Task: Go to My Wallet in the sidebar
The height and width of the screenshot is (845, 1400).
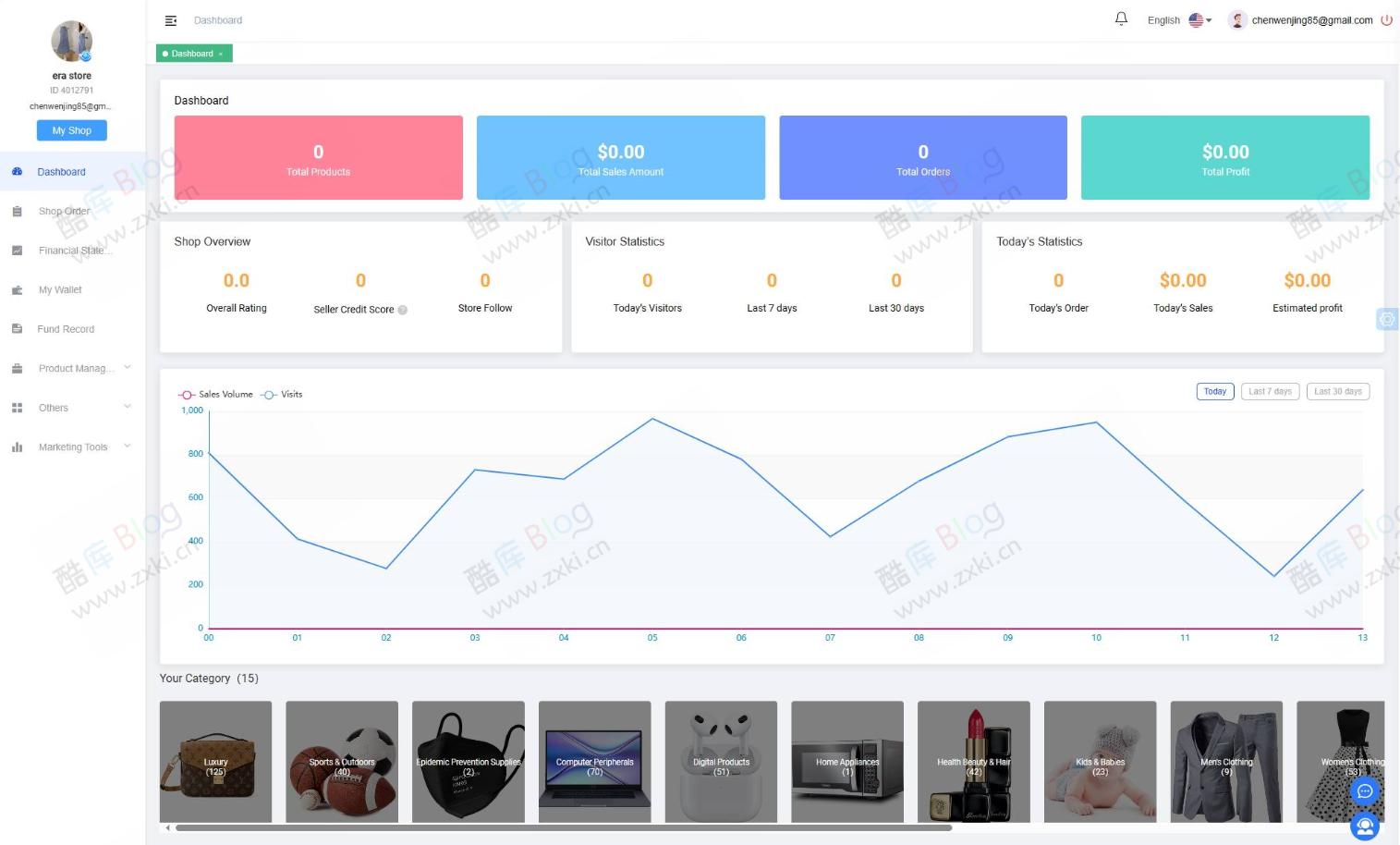Action: [59, 289]
